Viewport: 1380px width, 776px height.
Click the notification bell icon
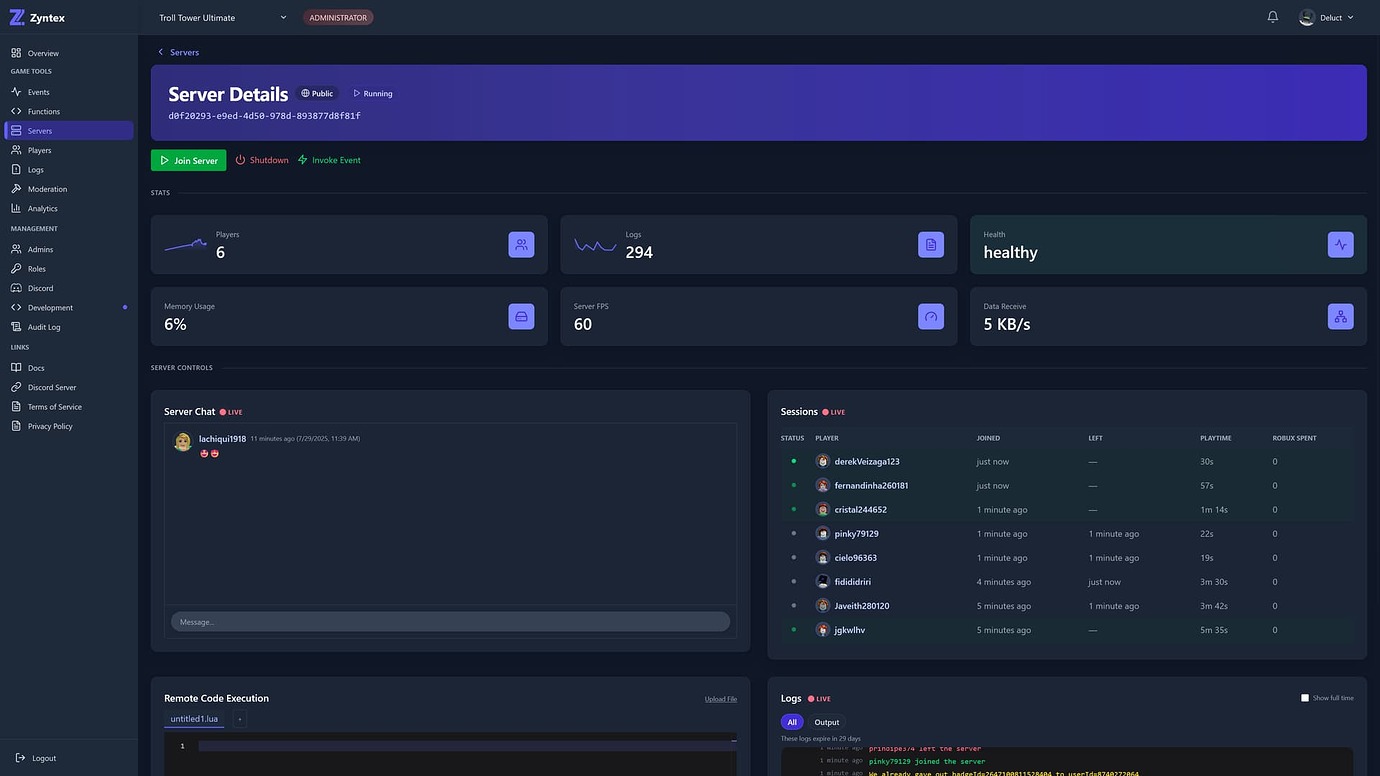(x=1271, y=17)
